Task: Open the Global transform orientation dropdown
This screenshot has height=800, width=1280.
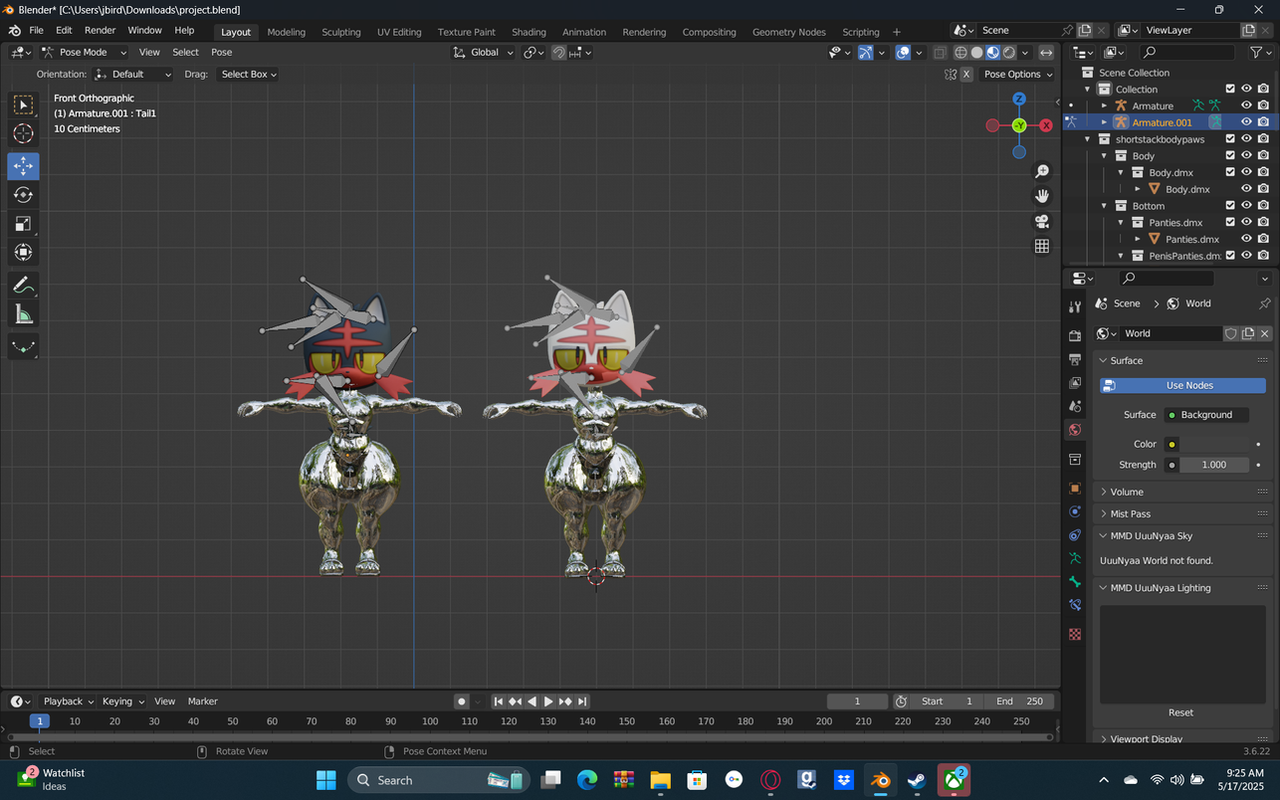Action: pos(483,52)
